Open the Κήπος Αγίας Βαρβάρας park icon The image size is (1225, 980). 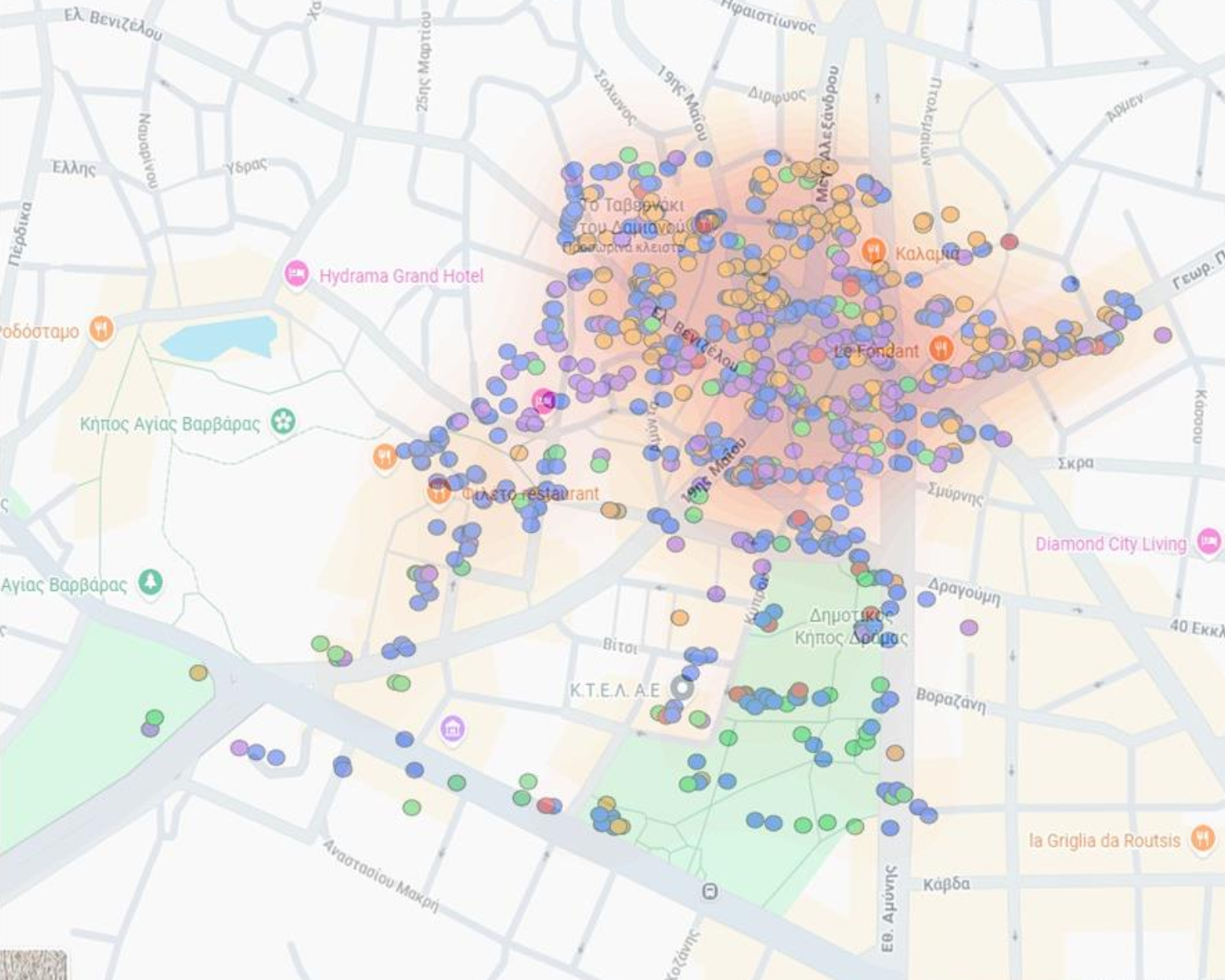pyautogui.click(x=283, y=421)
